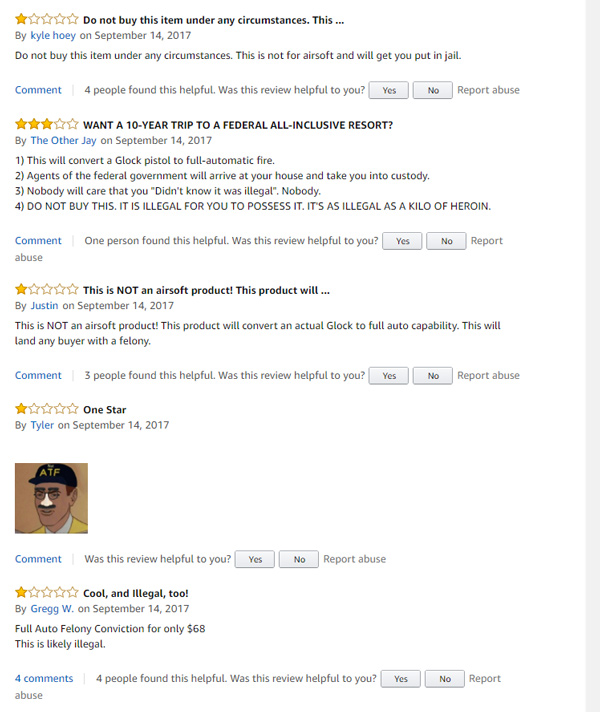The height and width of the screenshot is (712, 600).
Task: Report abuse on kyle hoey's review
Action: (x=488, y=90)
